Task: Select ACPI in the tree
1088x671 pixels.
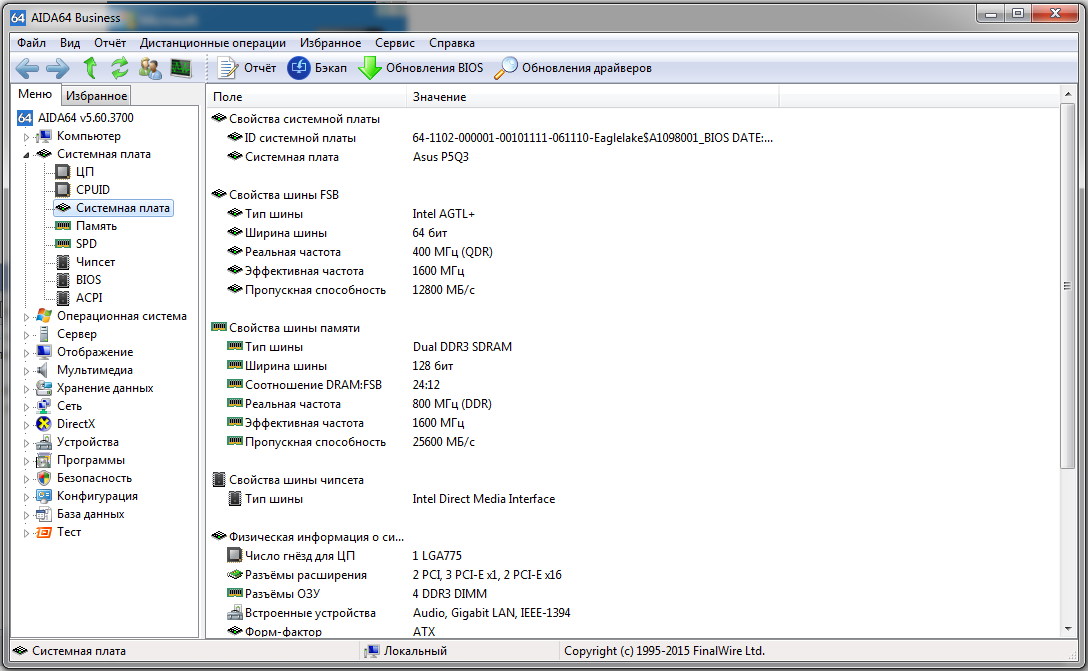Action: [89, 298]
